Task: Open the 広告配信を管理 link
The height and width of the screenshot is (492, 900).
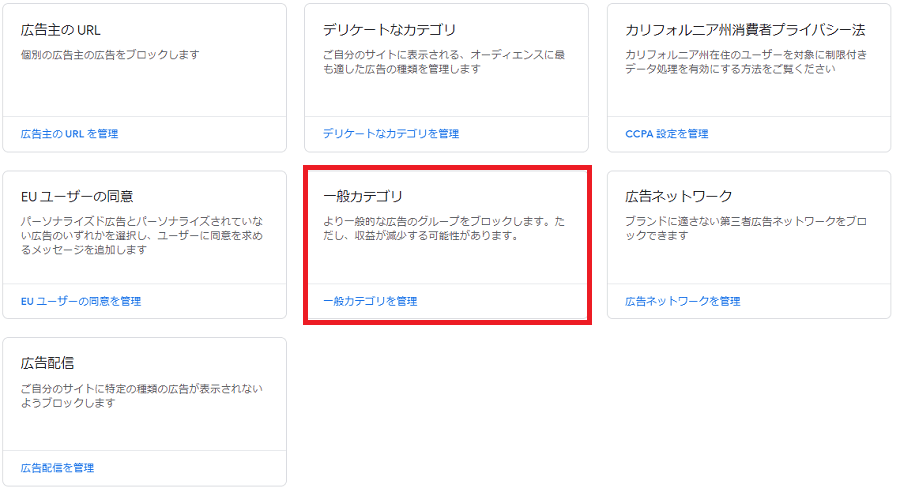Action: [57, 468]
